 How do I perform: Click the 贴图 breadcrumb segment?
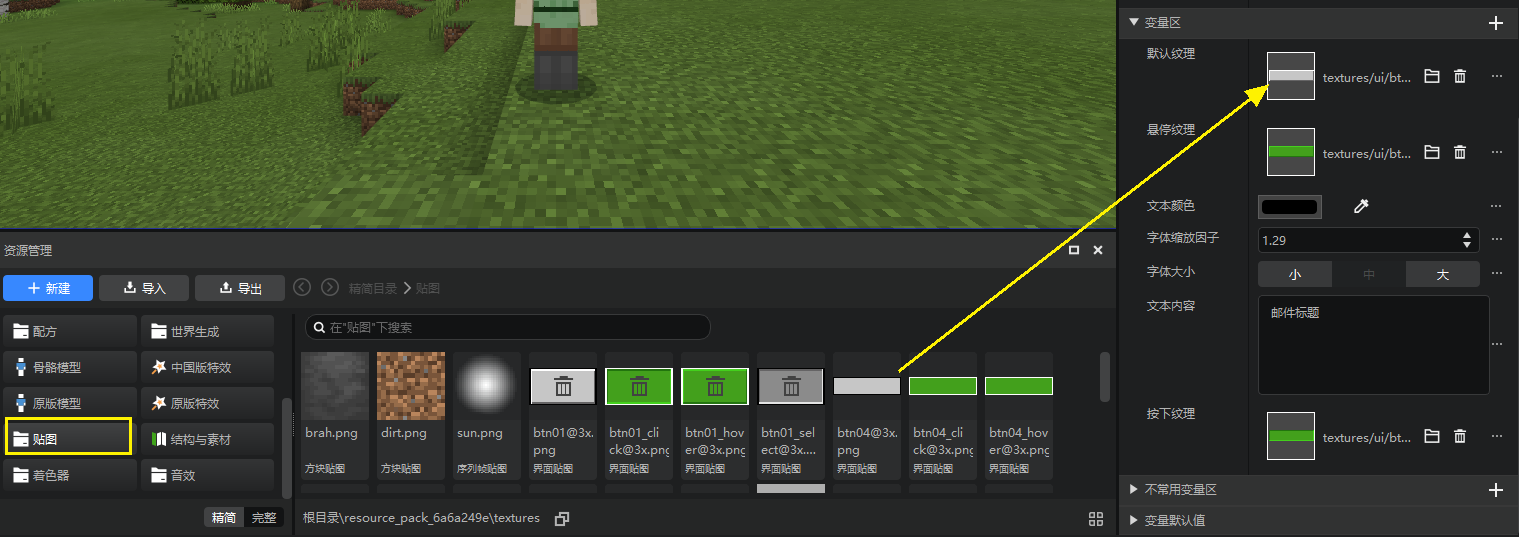[x=427, y=288]
